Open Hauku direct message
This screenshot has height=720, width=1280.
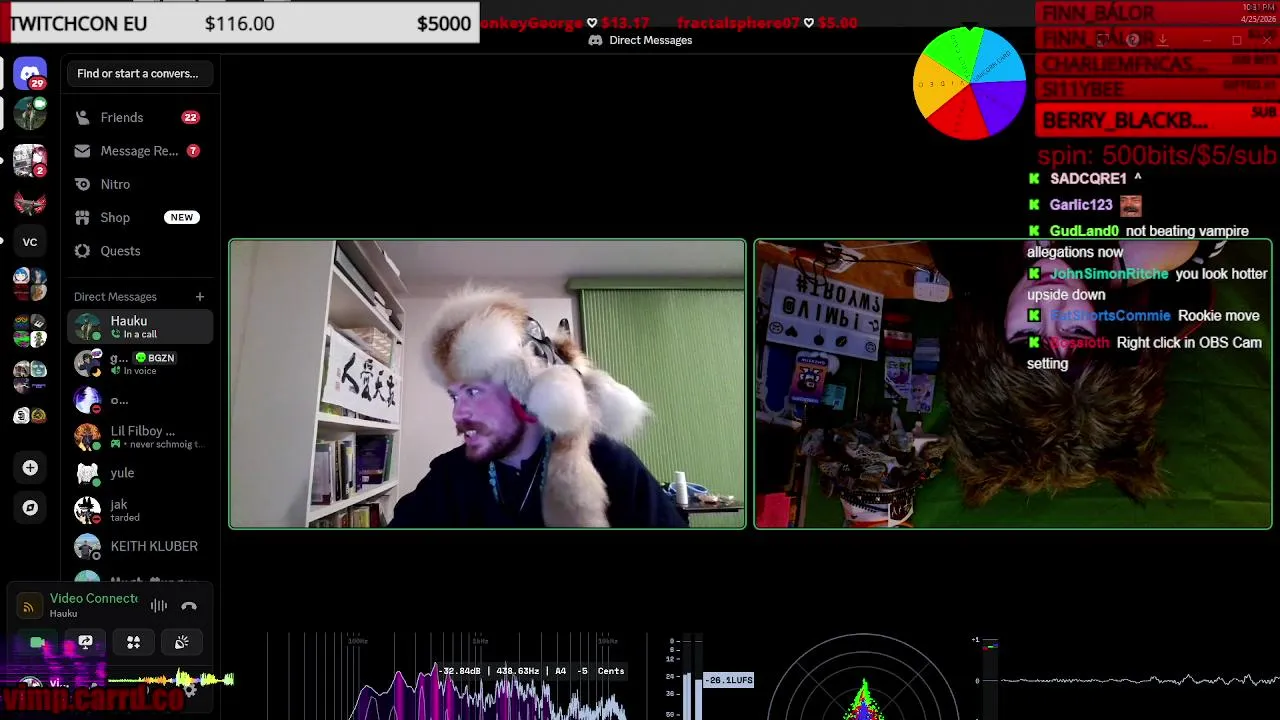[140, 327]
